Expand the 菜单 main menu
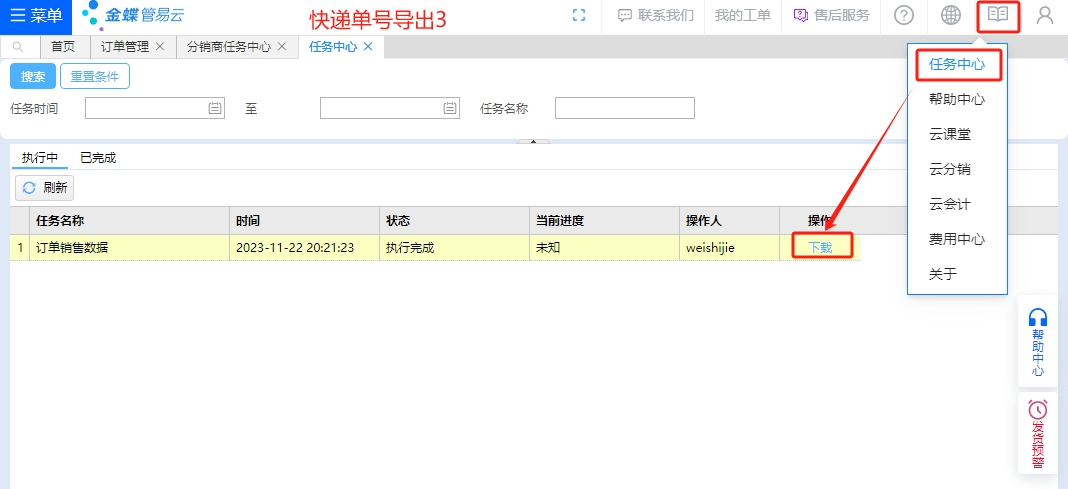The image size is (1068, 489). pyautogui.click(x=36, y=15)
